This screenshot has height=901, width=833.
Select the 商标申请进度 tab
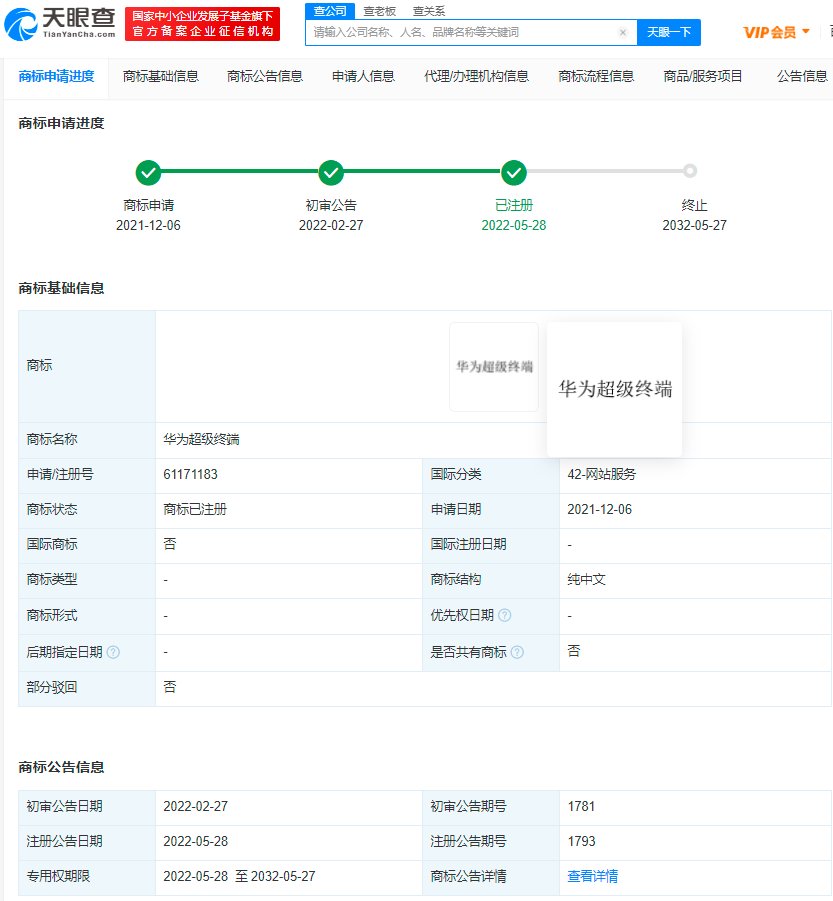56,76
